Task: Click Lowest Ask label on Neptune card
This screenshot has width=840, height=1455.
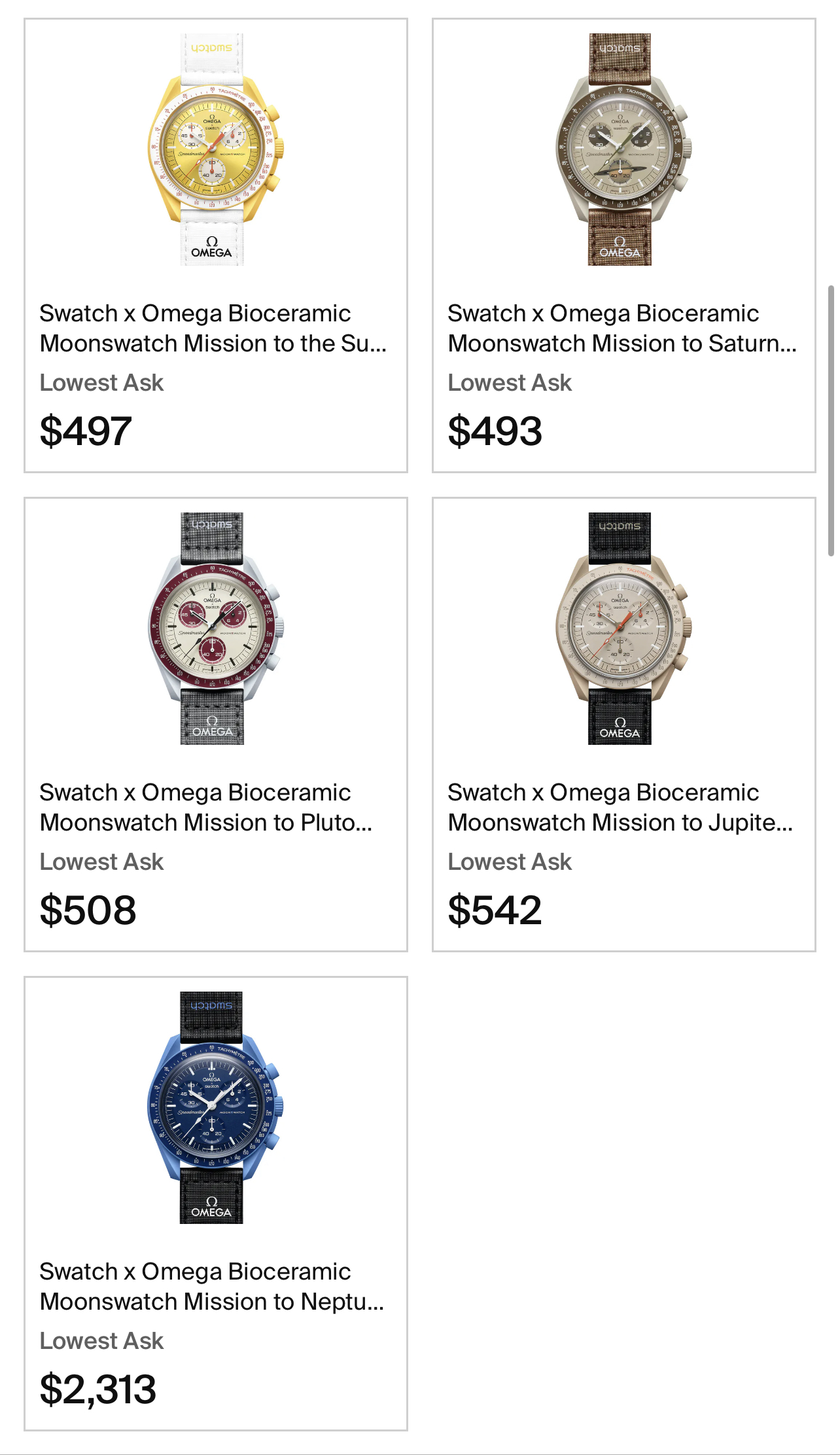Action: (101, 1341)
